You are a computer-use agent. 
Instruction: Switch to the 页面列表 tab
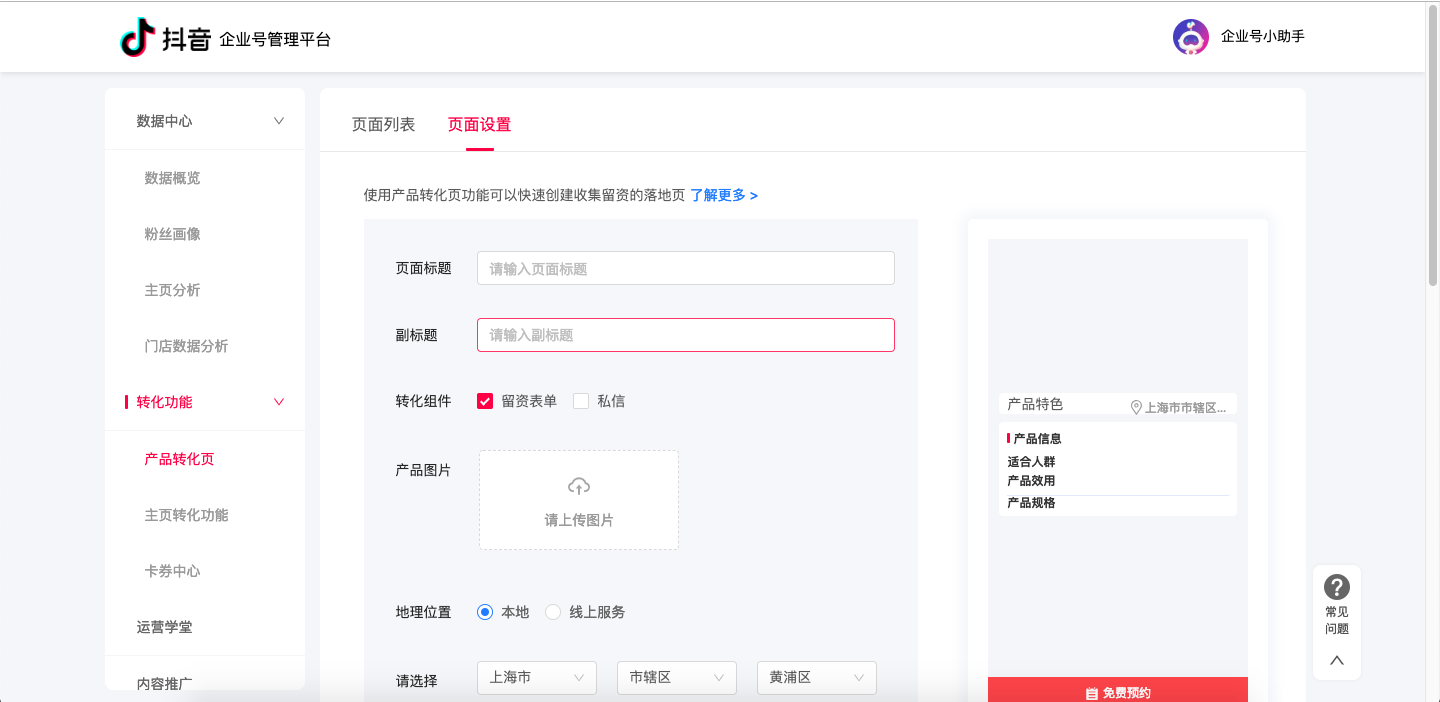[x=383, y=125]
